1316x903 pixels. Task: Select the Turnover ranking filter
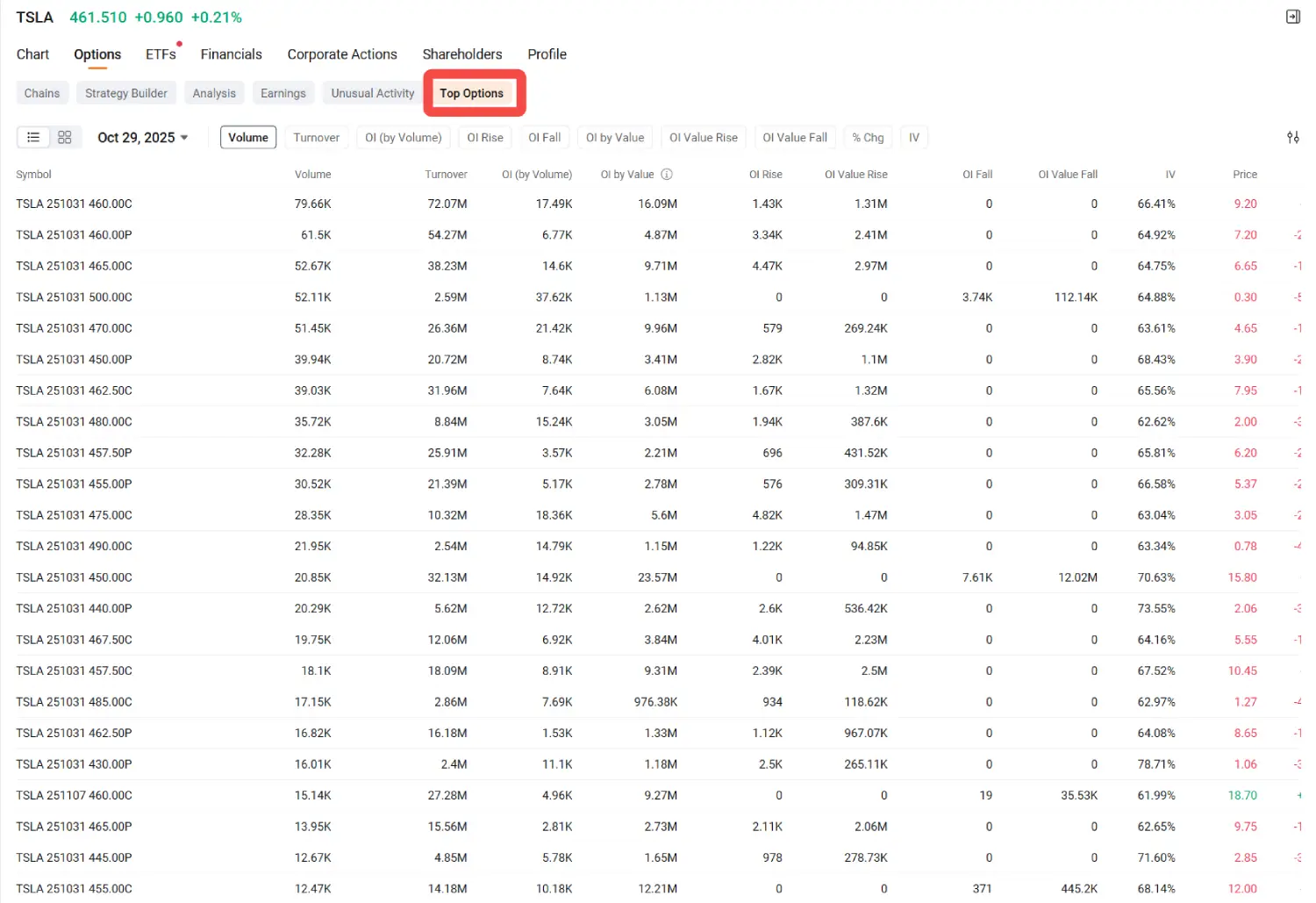[x=316, y=138]
